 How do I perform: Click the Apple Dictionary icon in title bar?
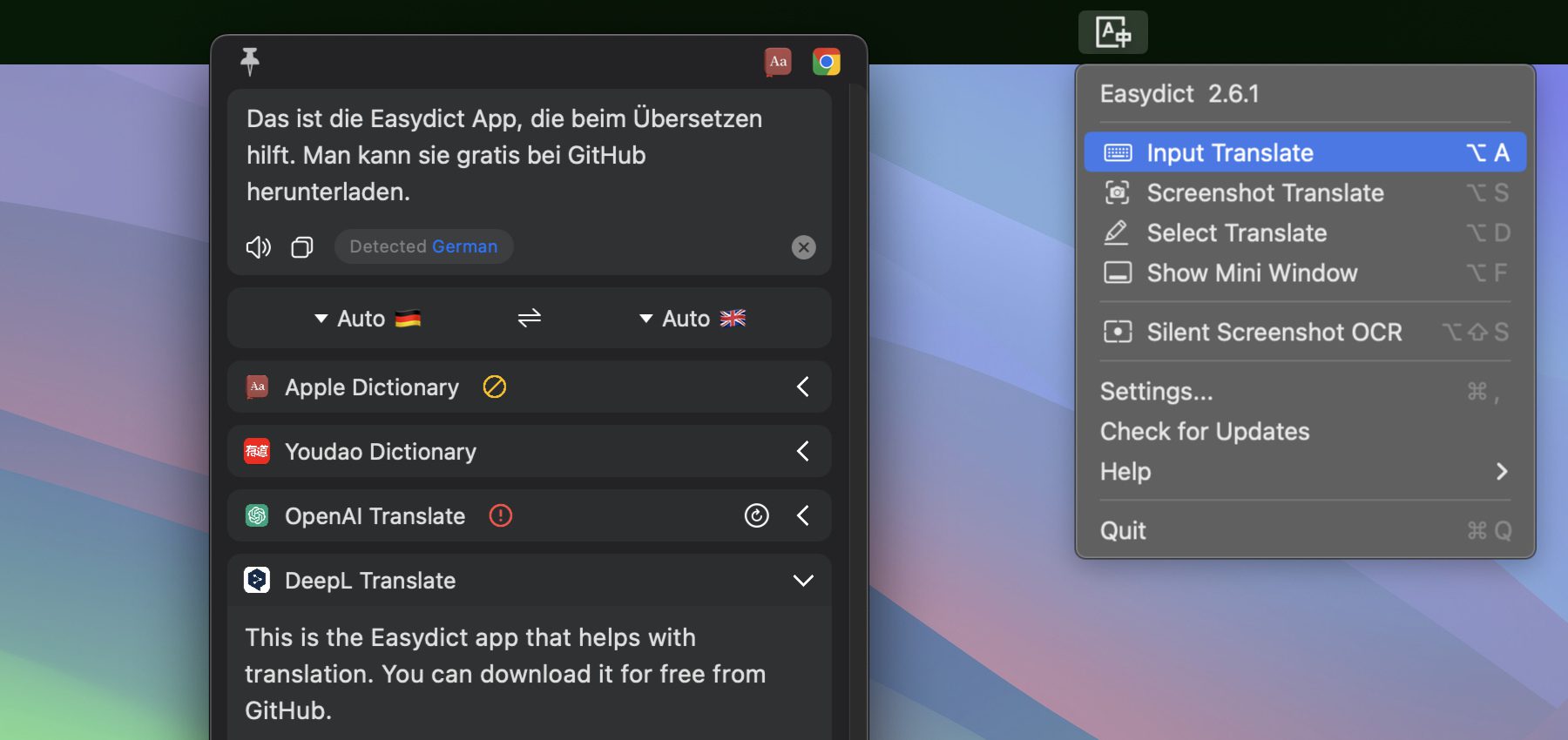click(778, 62)
